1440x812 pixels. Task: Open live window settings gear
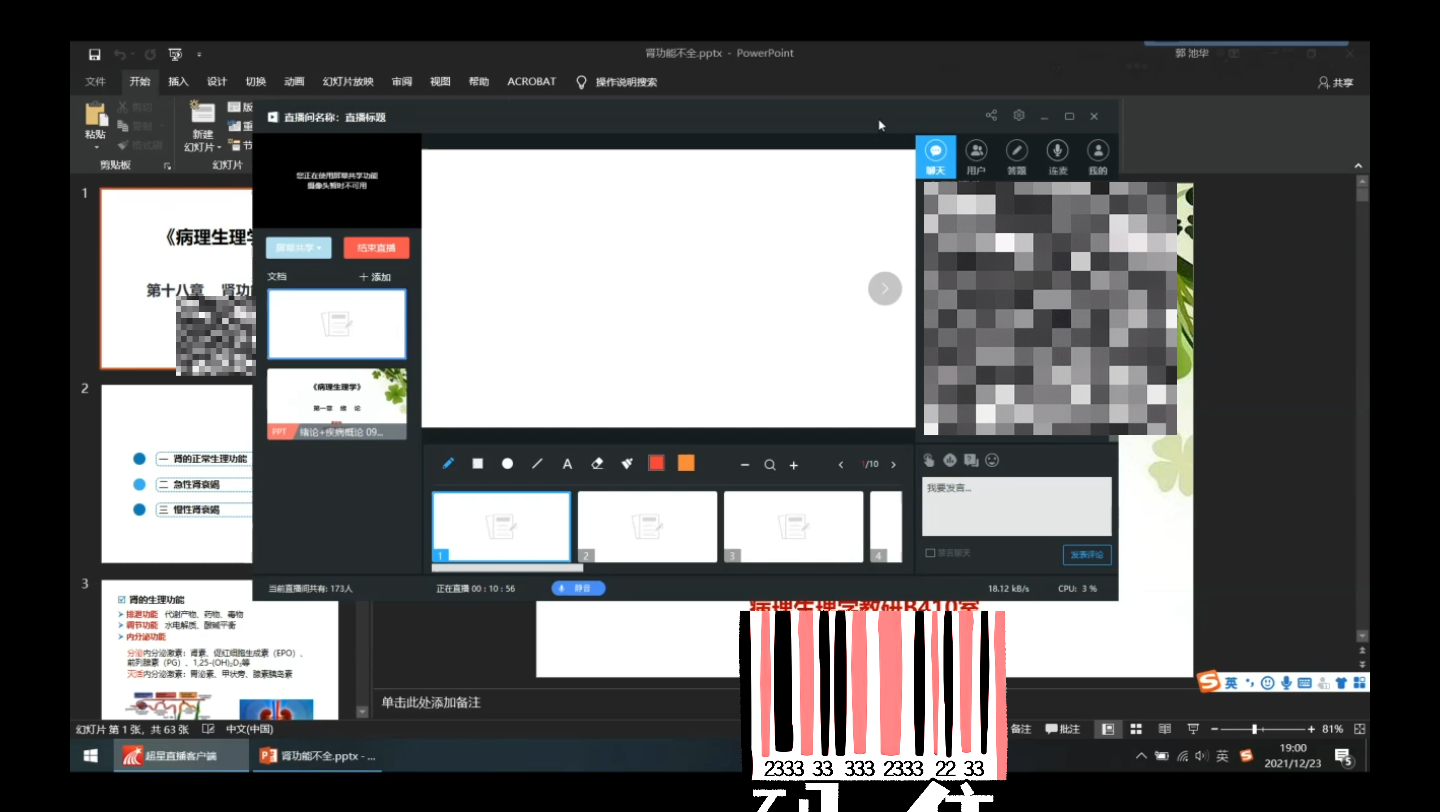point(1019,116)
